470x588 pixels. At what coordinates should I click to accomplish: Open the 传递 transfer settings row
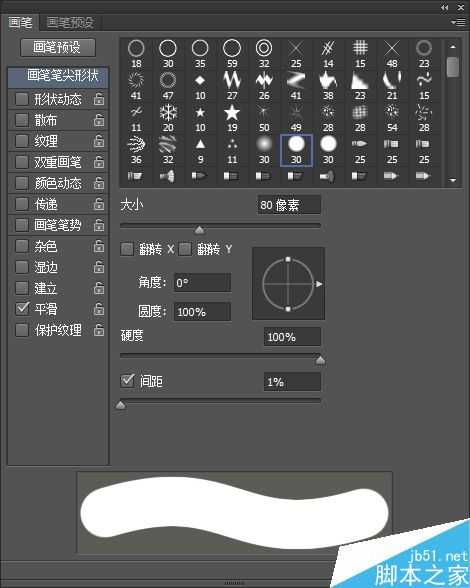[x=59, y=204]
